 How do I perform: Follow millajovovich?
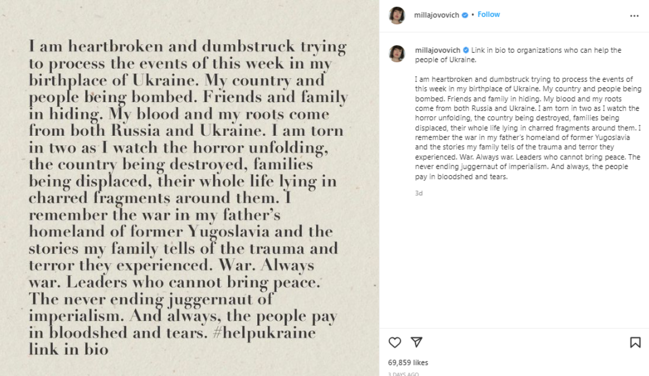pos(488,14)
